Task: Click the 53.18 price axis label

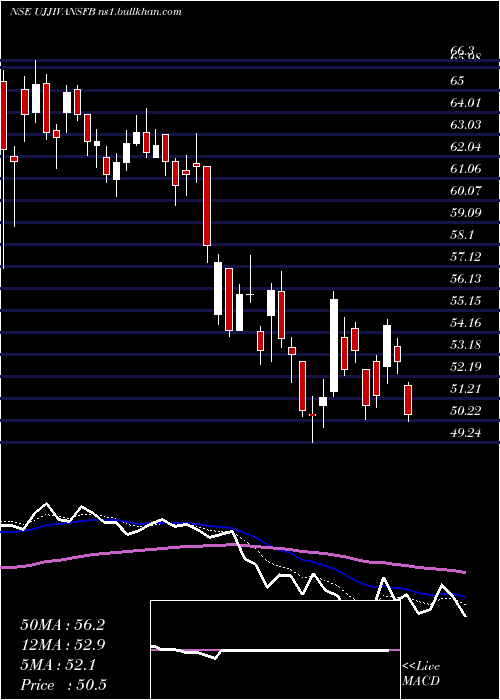Action: coord(466,345)
